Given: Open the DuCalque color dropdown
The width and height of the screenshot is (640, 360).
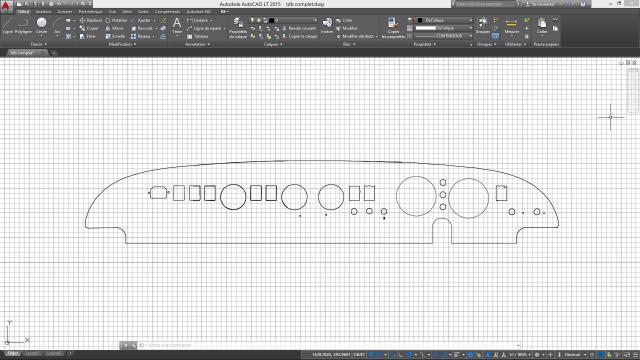Looking at the screenshot, I should [x=444, y=20].
